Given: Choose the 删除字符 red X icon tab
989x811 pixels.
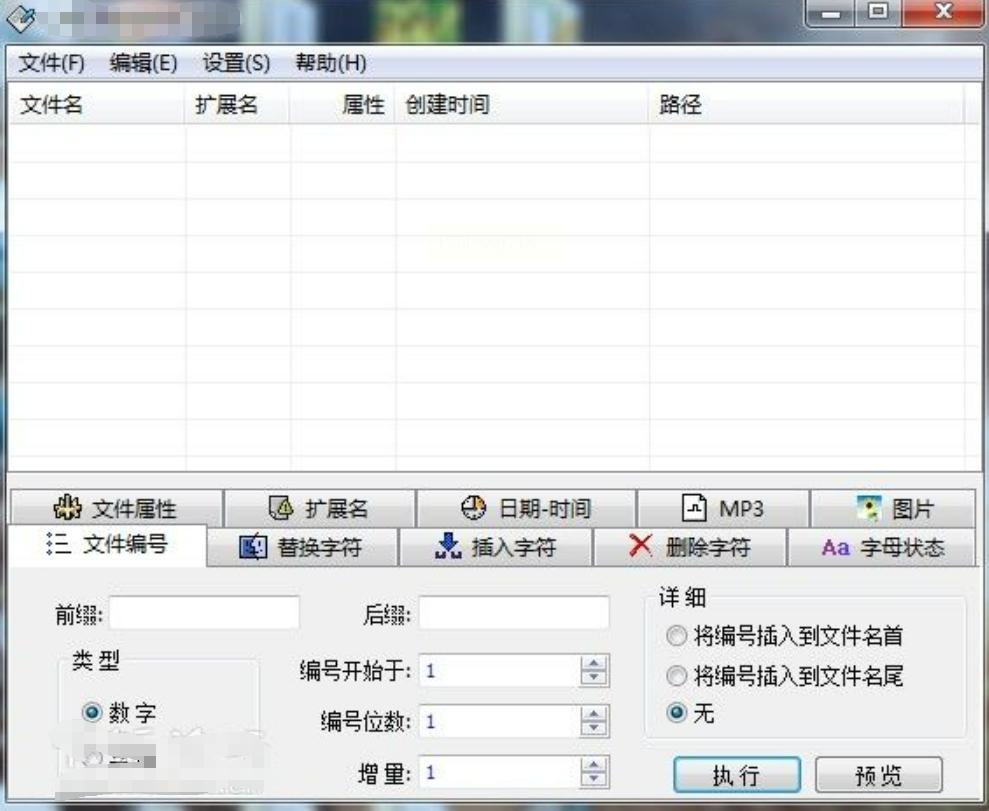Looking at the screenshot, I should click(x=690, y=547).
